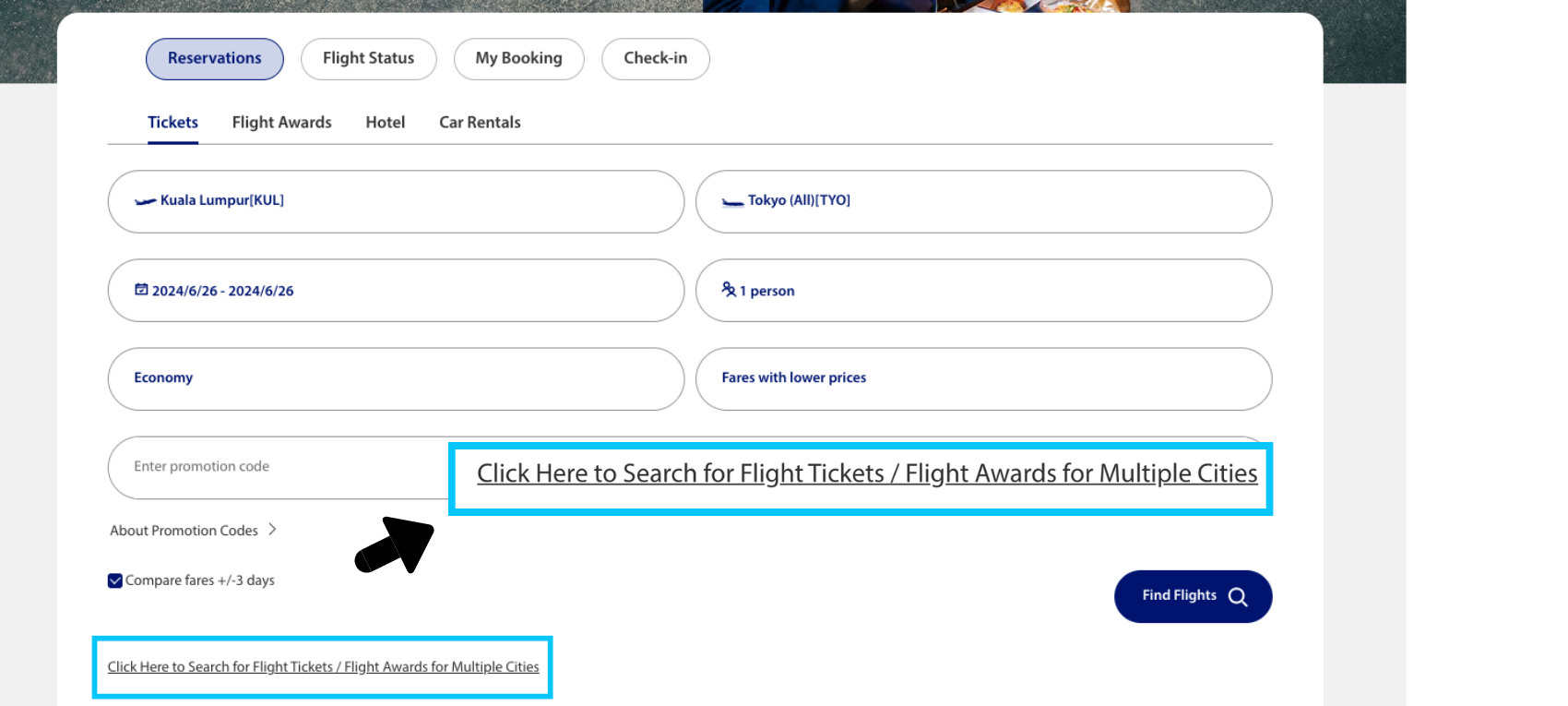Open the calendar icon in the date field
1568x706 pixels.
click(x=141, y=289)
